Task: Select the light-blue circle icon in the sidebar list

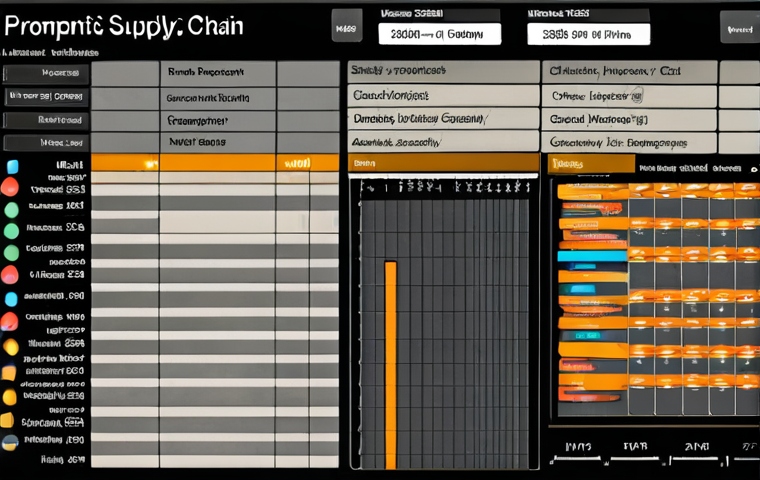Action: click(x=11, y=299)
